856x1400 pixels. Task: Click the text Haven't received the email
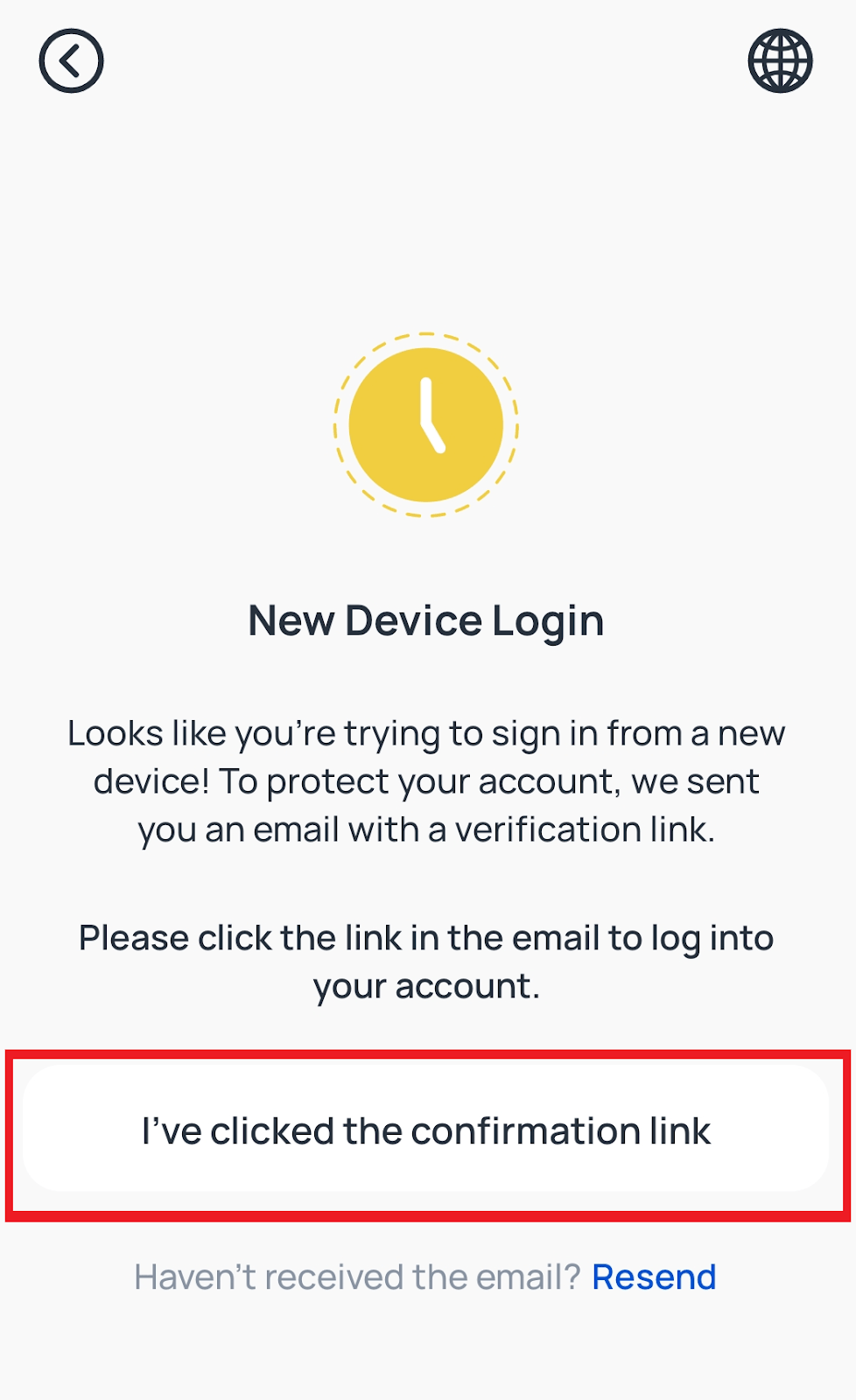358,1276
